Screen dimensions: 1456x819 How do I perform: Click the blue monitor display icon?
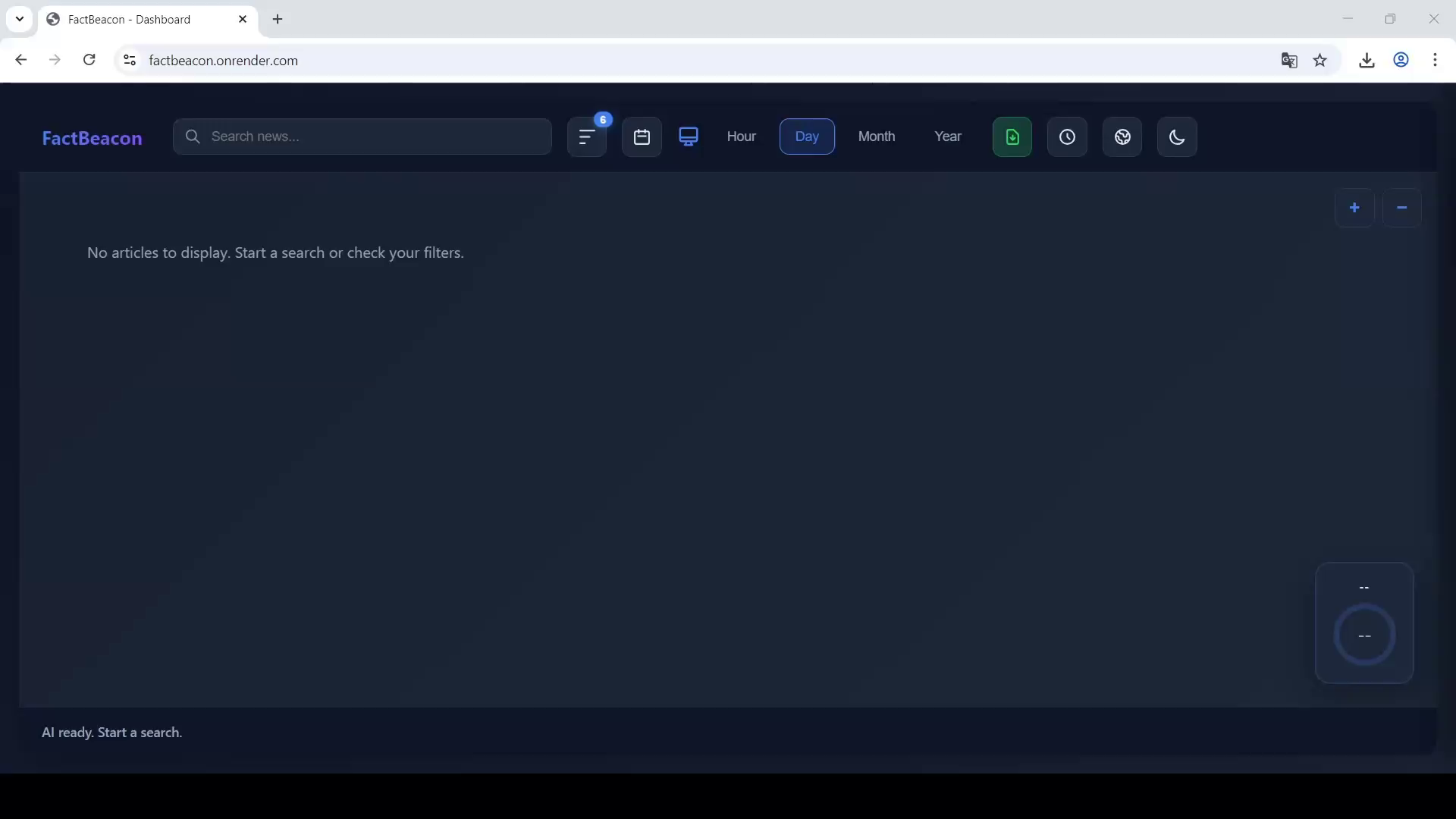pyautogui.click(x=688, y=136)
